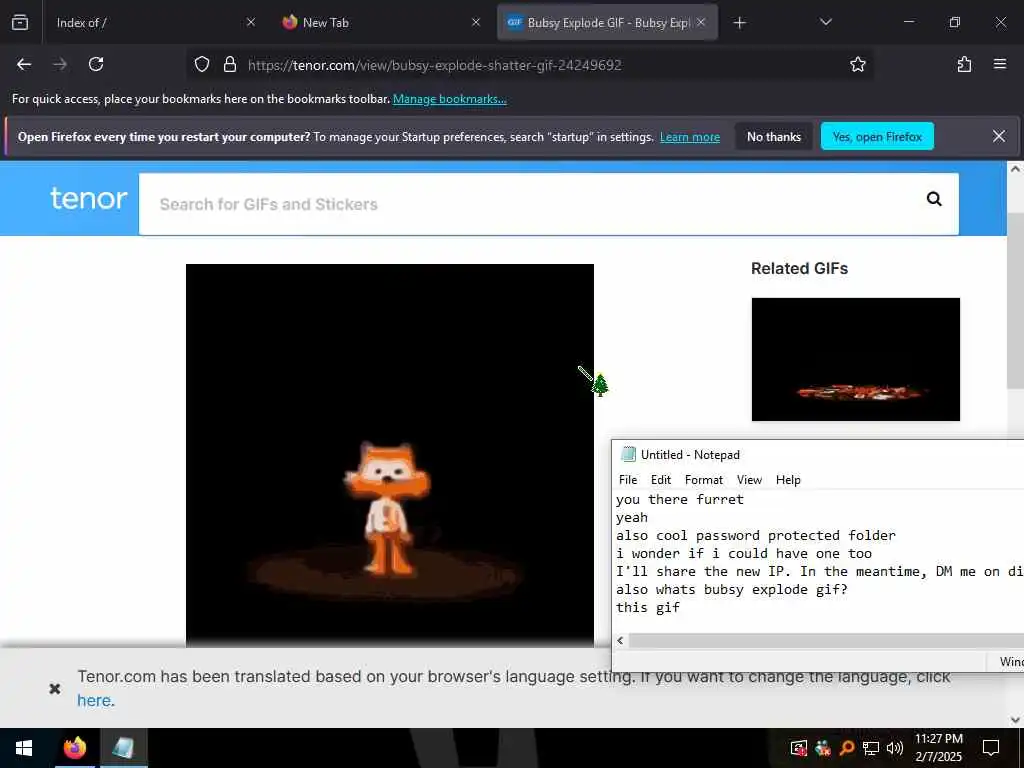Click the orange magnifier tray icon
Image resolution: width=1024 pixels, height=768 pixels.
847,748
